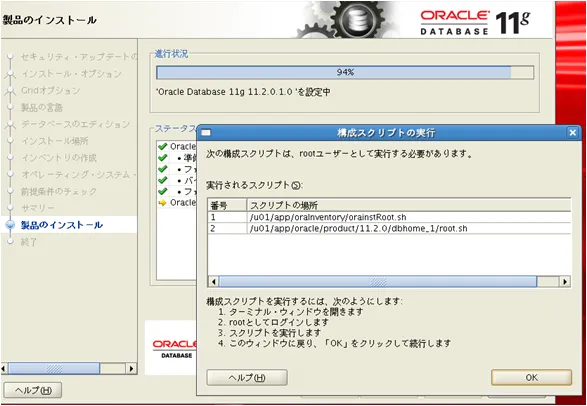Select the インベントリの作成 step
The height and width of the screenshot is (406, 587).
click(x=59, y=158)
